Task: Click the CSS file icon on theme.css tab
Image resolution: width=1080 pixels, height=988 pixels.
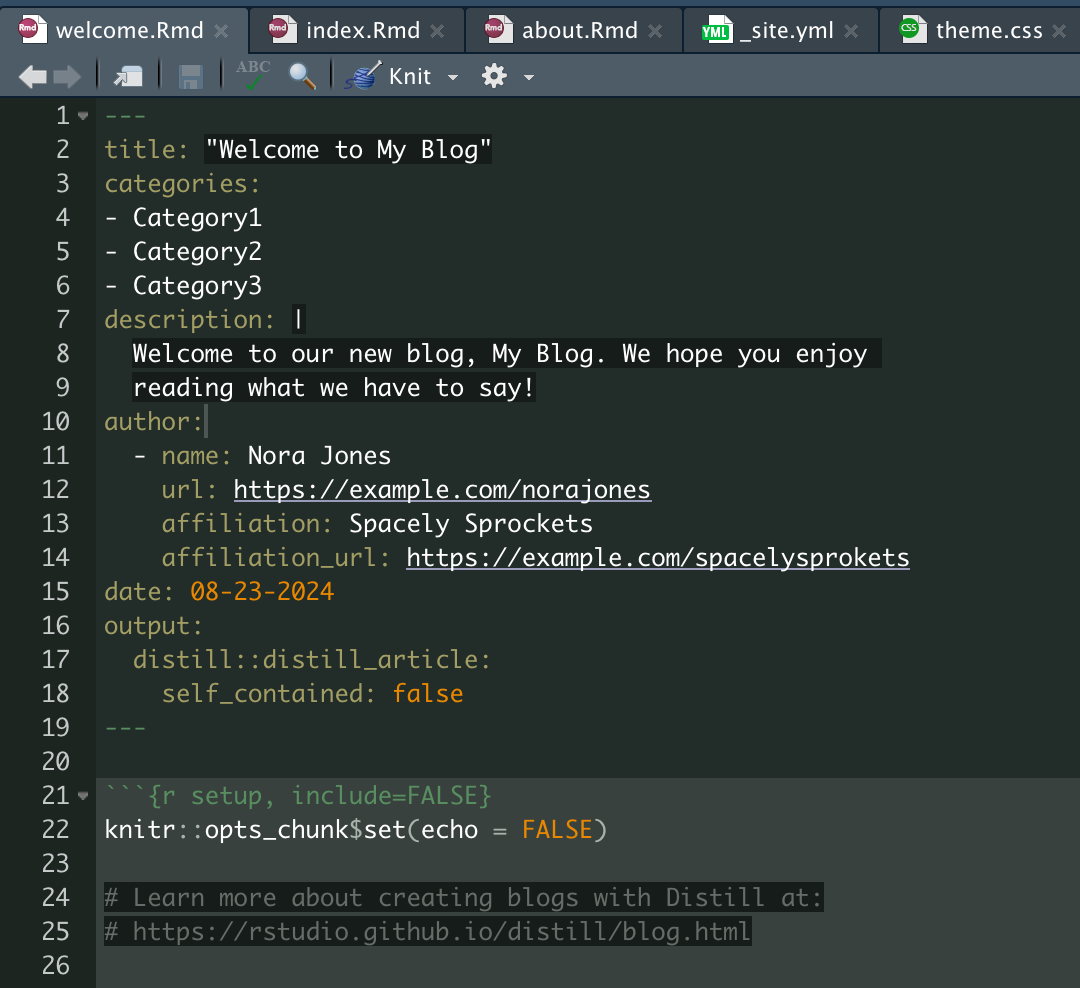Action: [913, 30]
